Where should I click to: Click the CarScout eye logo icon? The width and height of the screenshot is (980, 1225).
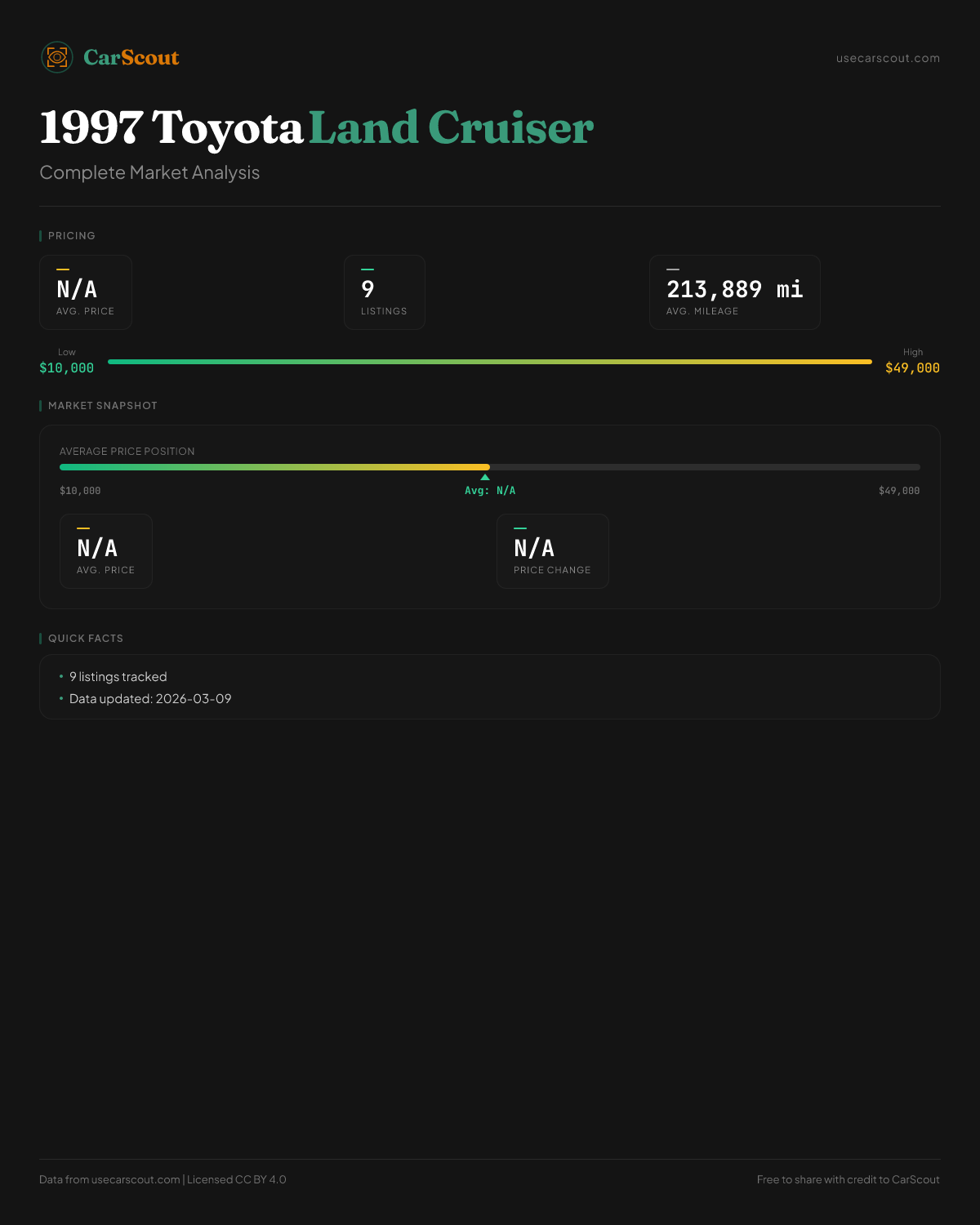tap(57, 57)
